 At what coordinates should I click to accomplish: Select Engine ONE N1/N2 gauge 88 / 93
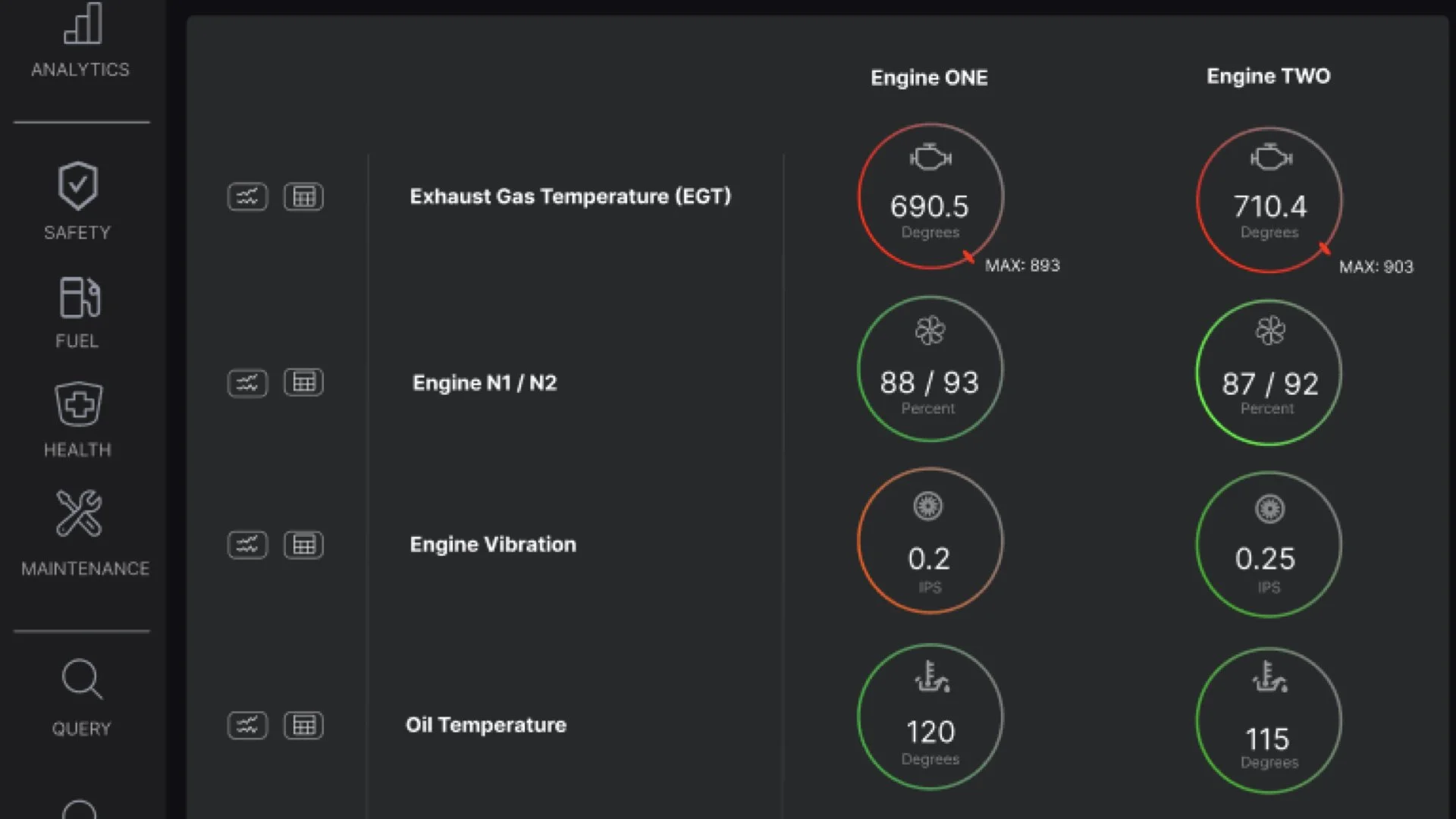(x=930, y=369)
